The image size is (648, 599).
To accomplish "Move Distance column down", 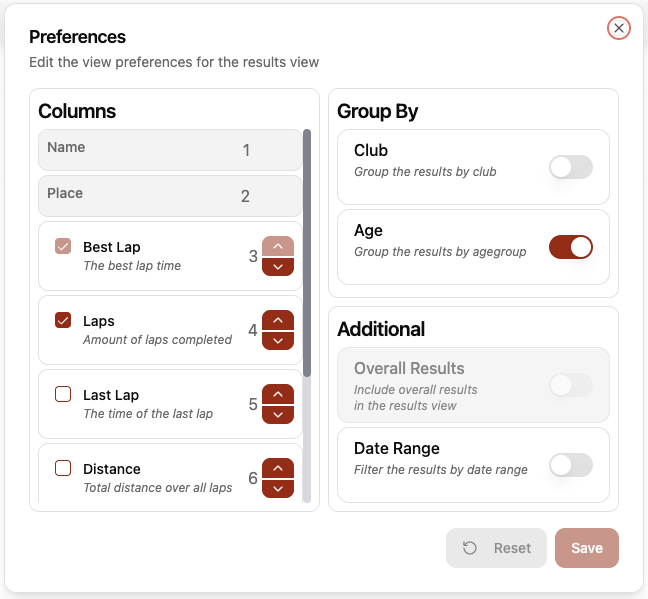I will point(278,488).
